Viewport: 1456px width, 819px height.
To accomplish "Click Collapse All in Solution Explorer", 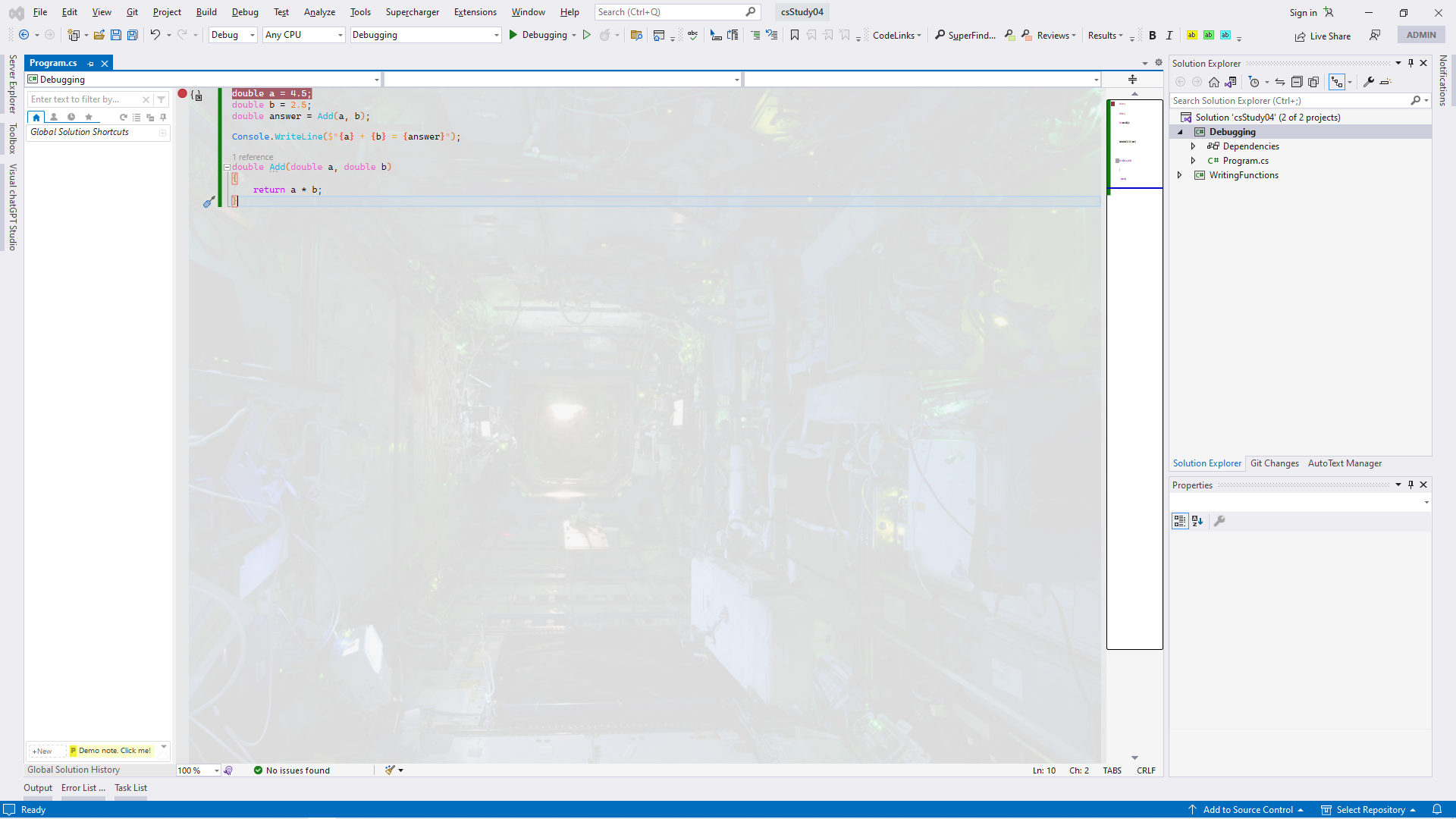I will pyautogui.click(x=1297, y=82).
